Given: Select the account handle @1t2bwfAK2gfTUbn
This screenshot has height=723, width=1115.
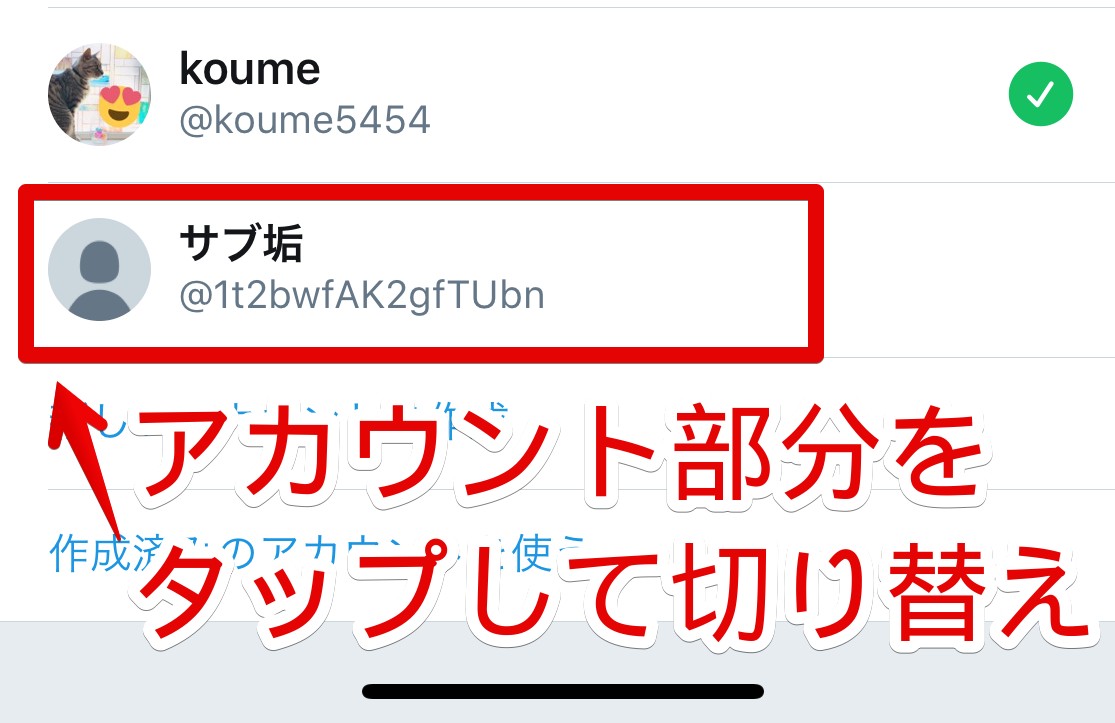Looking at the screenshot, I should [x=362, y=295].
